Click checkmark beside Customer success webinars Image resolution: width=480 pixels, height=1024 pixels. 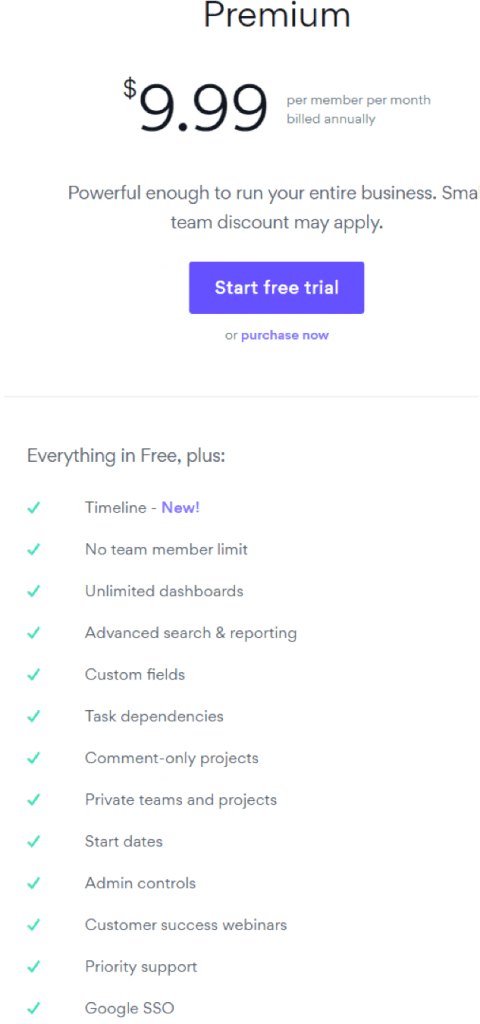[x=34, y=925]
